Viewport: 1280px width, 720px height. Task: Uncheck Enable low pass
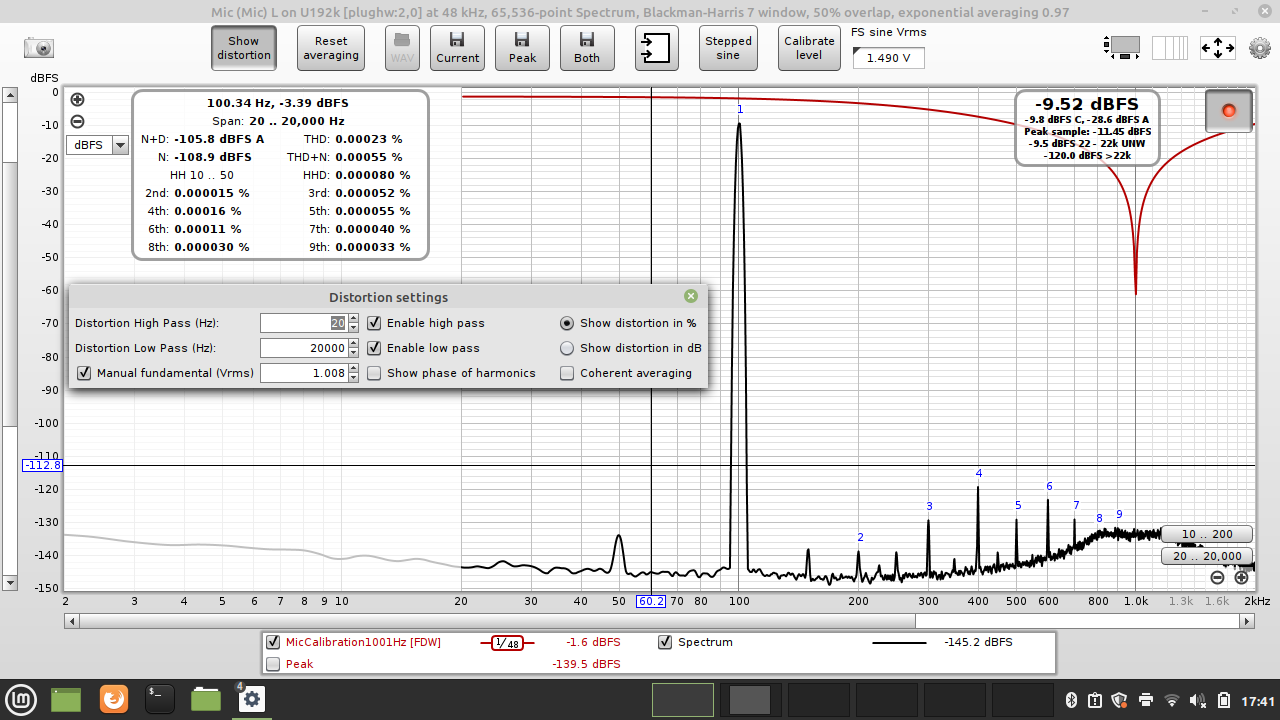click(374, 348)
